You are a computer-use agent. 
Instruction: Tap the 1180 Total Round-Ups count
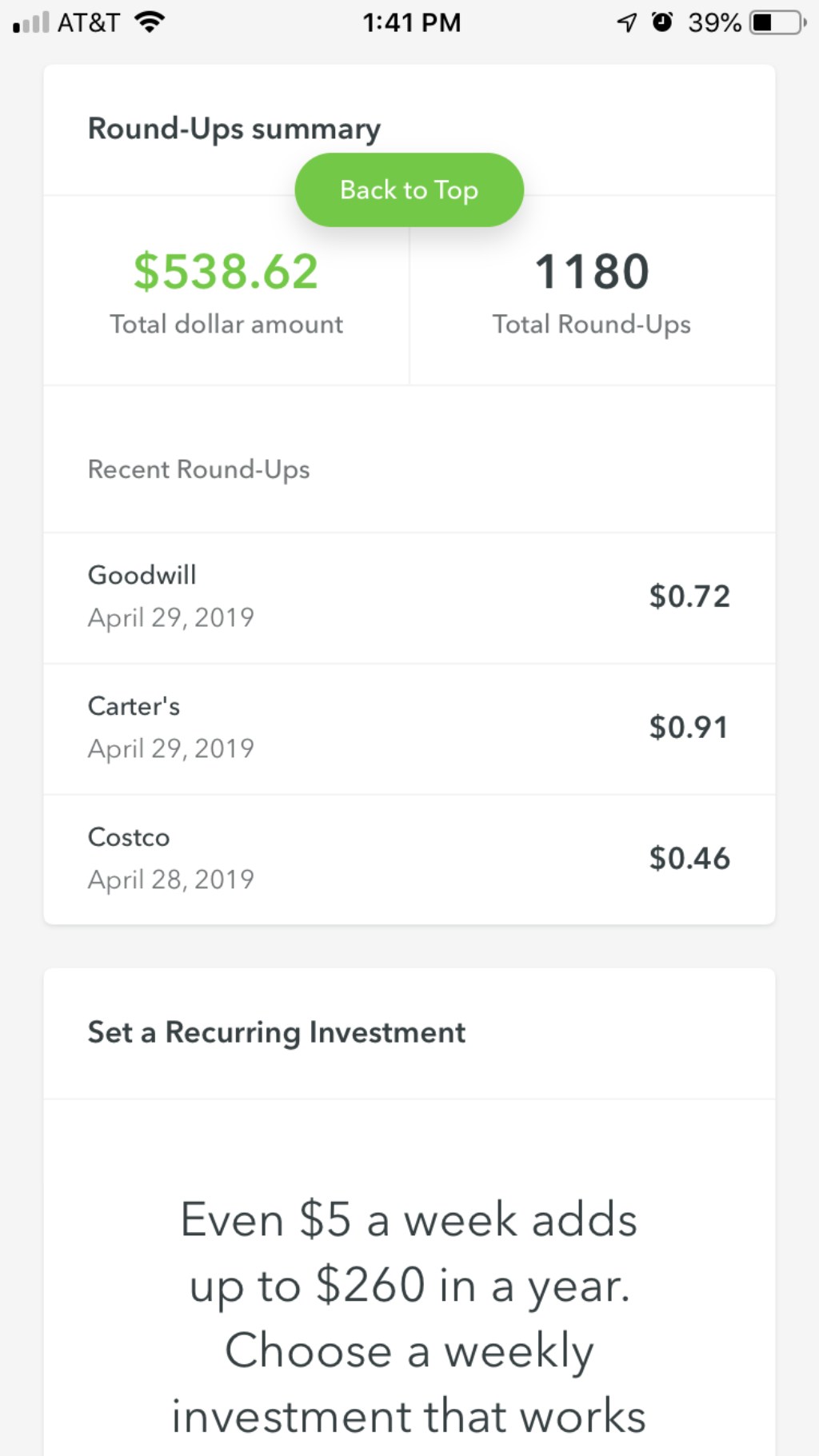(591, 272)
